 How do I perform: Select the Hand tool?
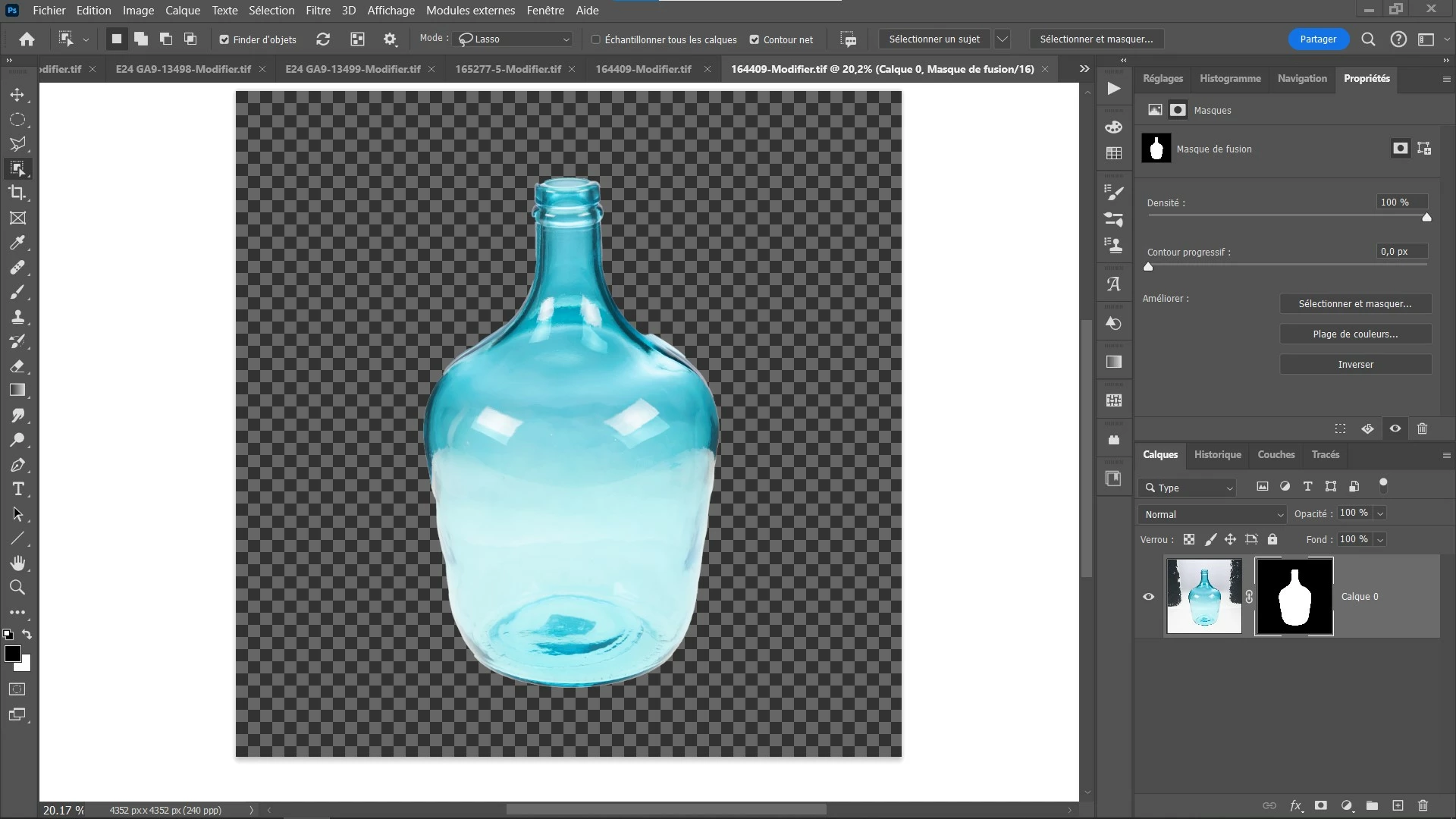point(17,563)
